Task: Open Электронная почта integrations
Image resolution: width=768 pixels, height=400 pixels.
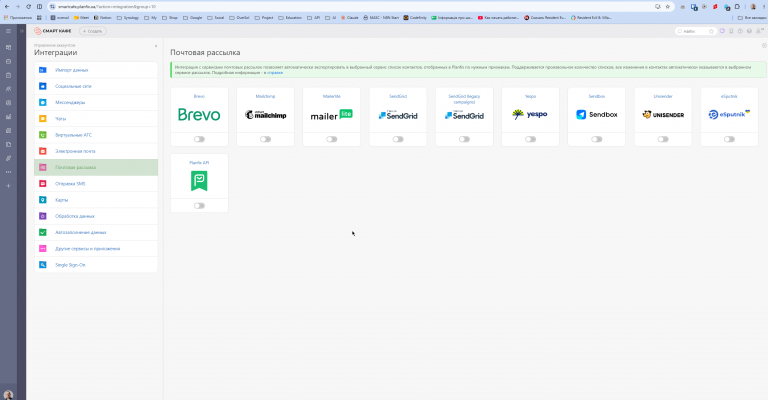Action: tap(96, 151)
